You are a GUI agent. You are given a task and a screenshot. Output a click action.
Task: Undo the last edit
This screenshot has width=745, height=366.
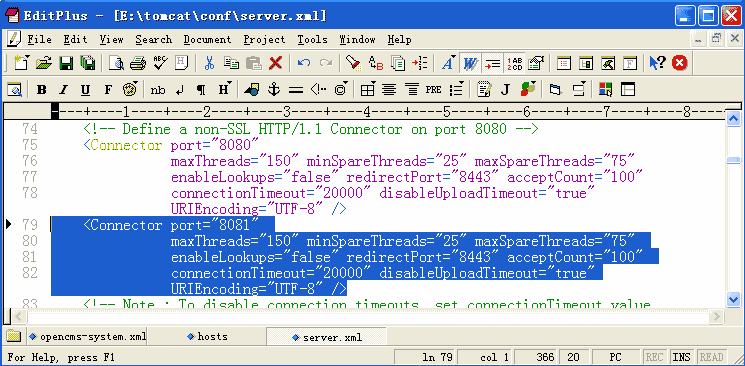(304, 63)
